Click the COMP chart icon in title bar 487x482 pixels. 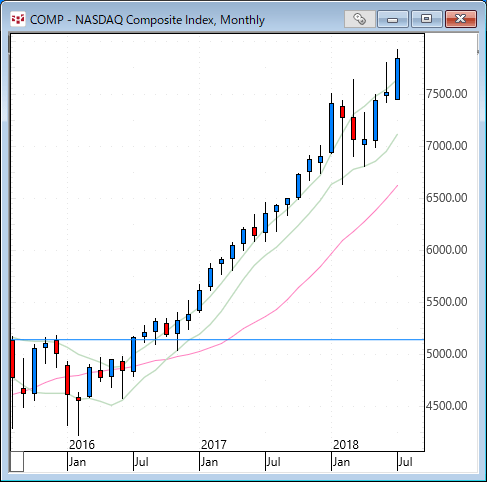(18, 19)
